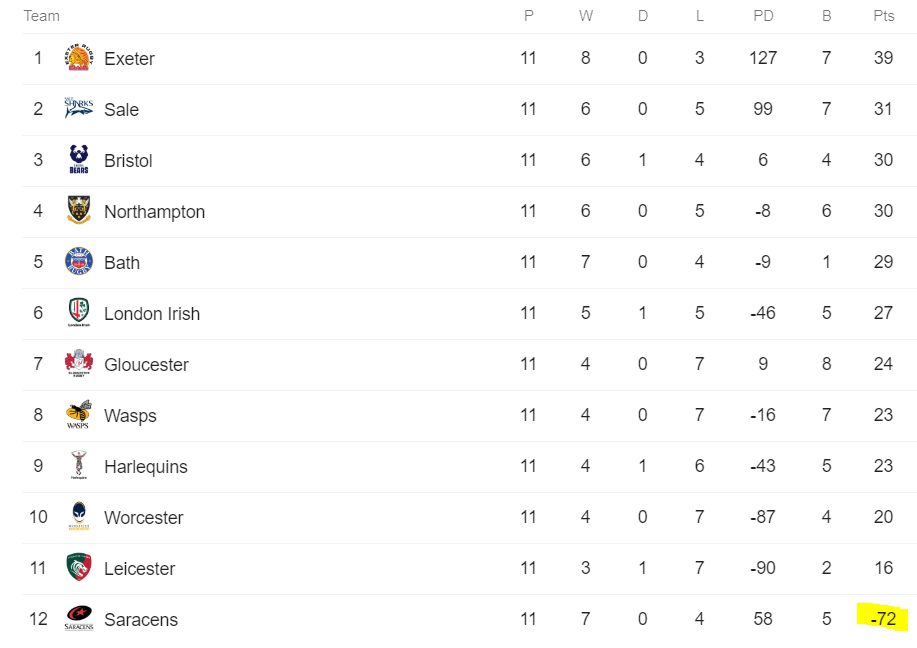Click the PD column header

click(x=763, y=16)
